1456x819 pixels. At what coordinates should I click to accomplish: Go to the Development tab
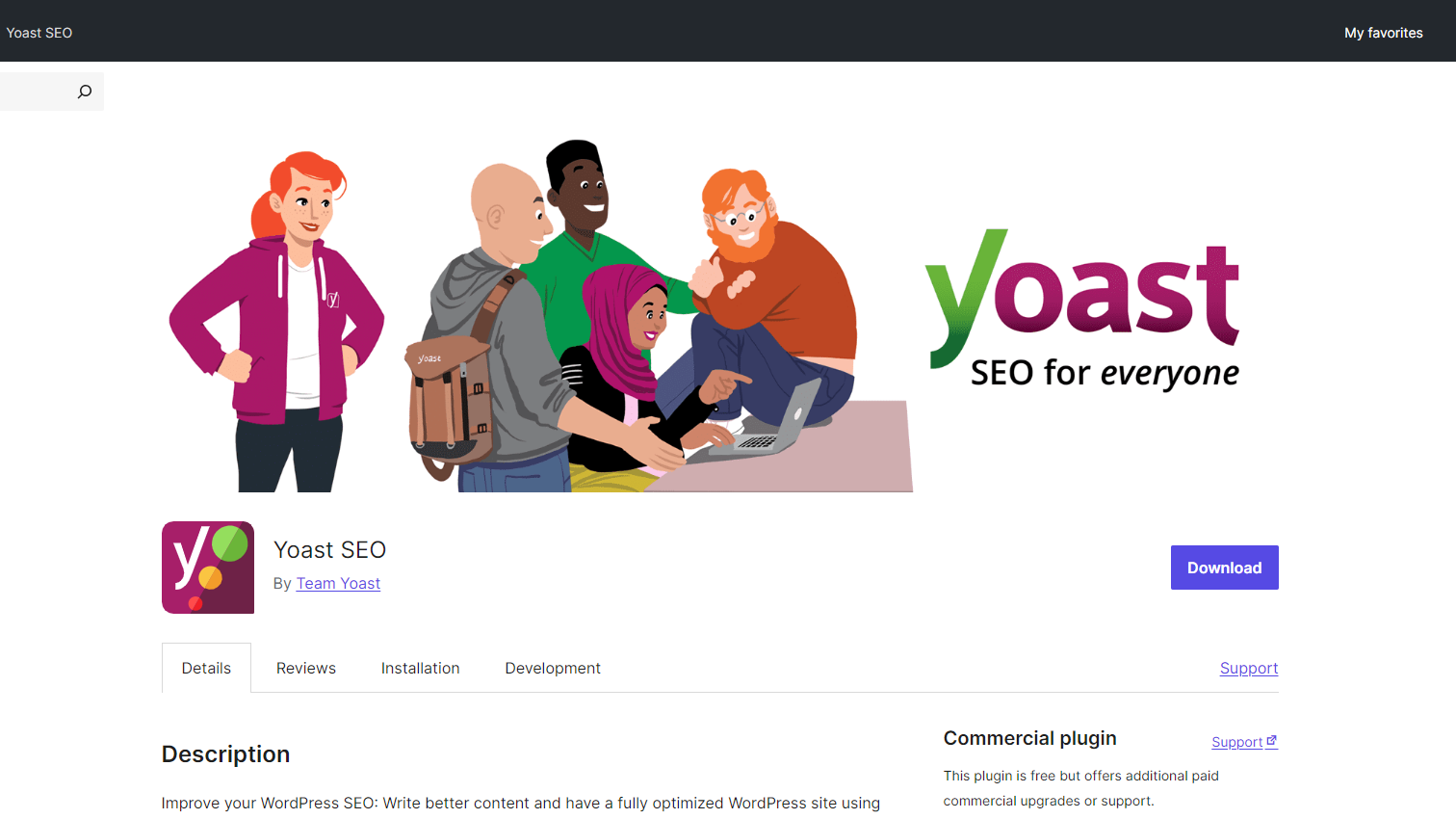point(553,668)
